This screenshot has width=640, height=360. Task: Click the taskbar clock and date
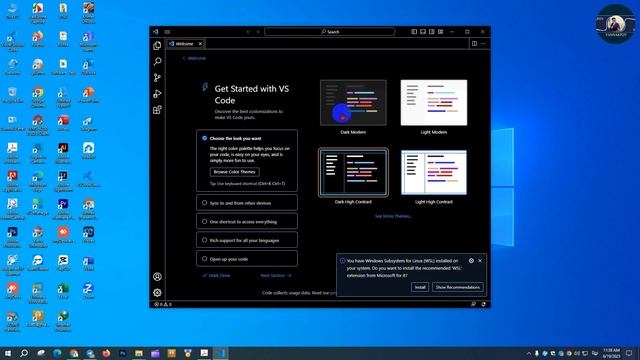(611, 353)
